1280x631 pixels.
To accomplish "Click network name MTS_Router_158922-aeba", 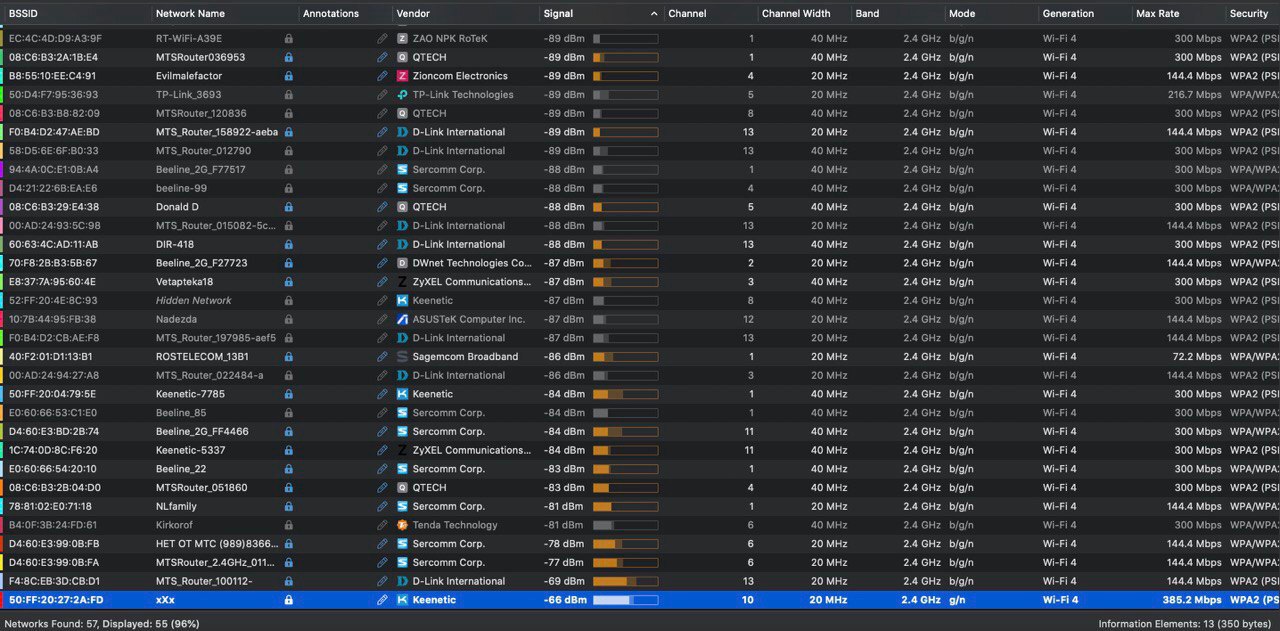I will 217,132.
